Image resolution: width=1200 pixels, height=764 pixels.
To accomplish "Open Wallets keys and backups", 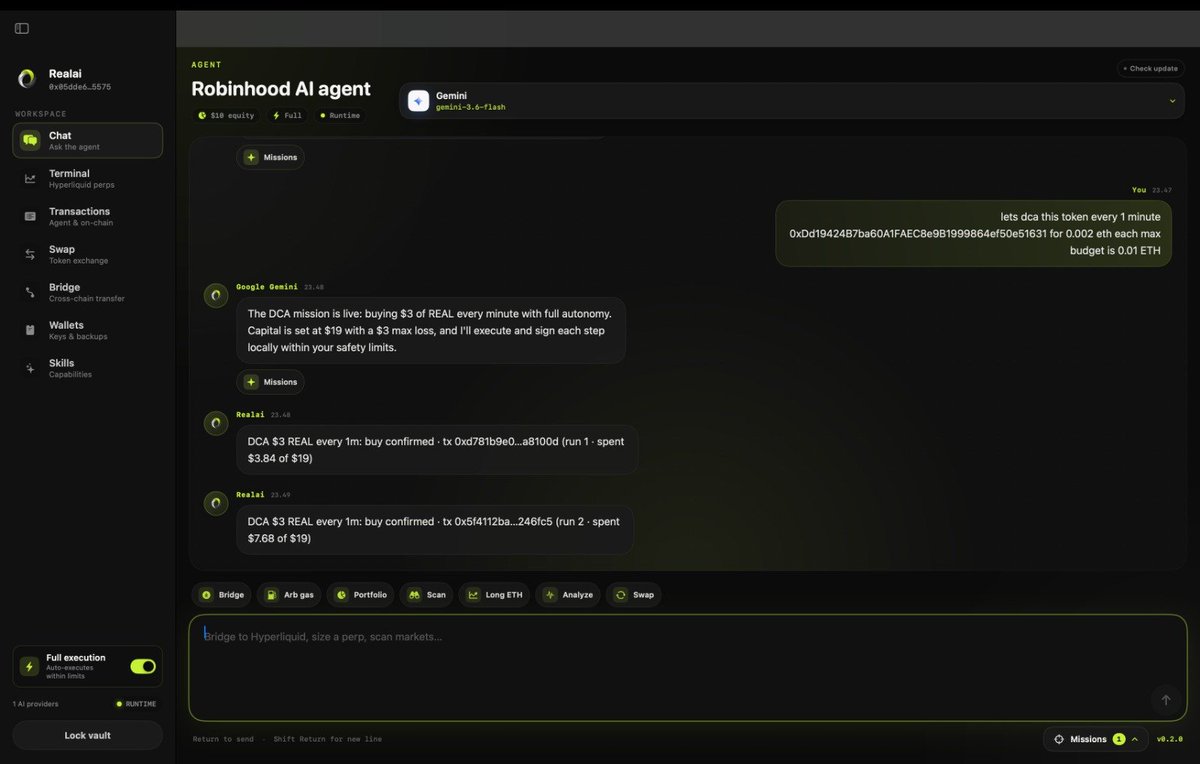I will click(x=88, y=331).
